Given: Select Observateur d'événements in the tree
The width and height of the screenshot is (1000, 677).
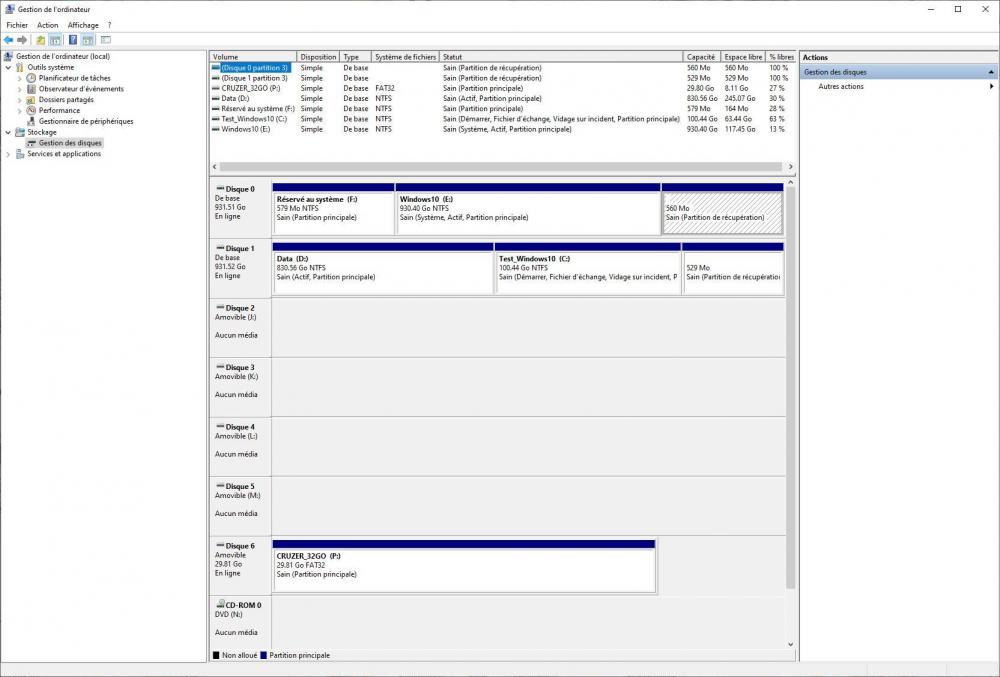Looking at the screenshot, I should (81, 89).
